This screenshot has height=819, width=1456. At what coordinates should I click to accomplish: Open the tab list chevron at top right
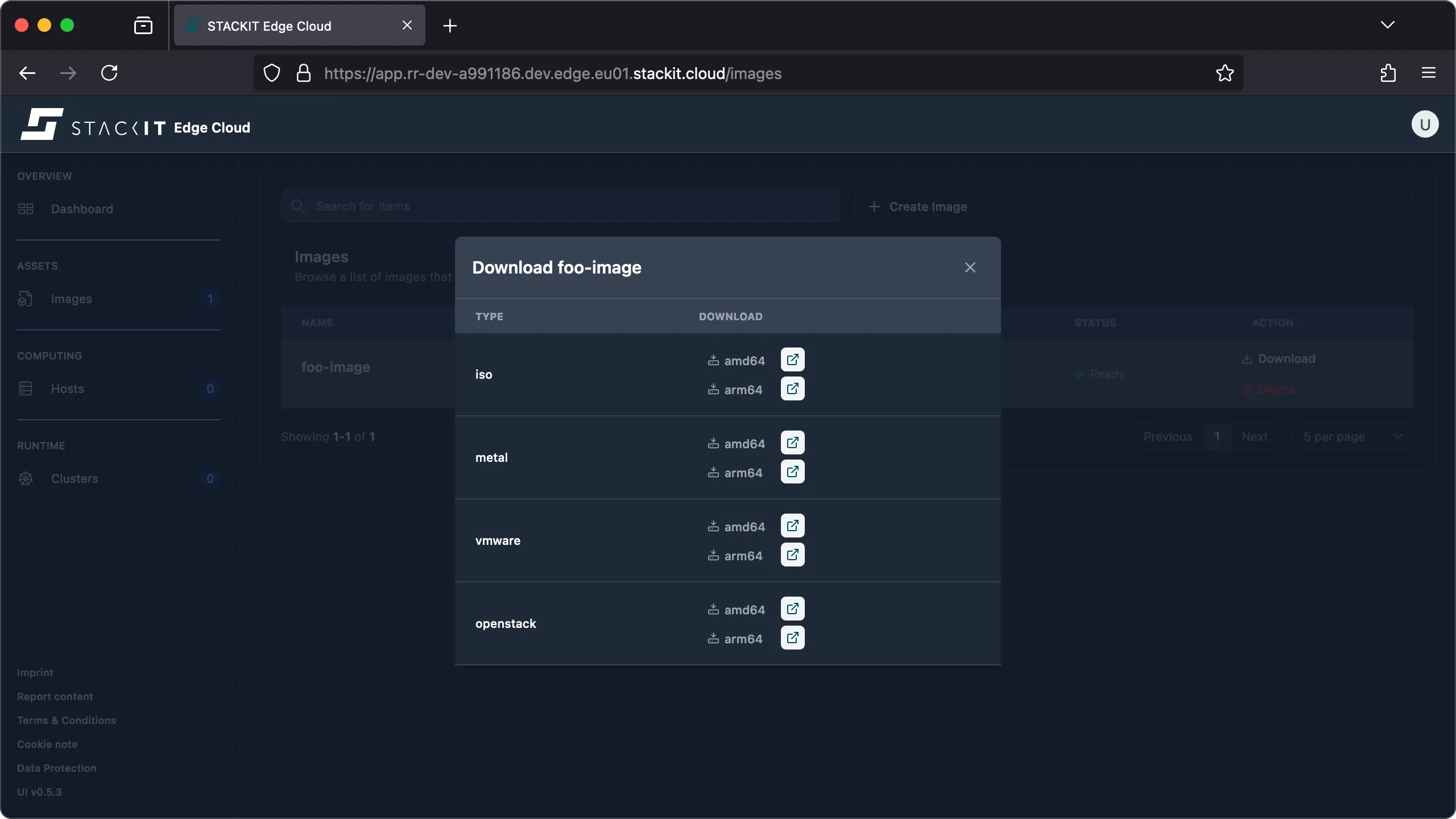pos(1388,25)
